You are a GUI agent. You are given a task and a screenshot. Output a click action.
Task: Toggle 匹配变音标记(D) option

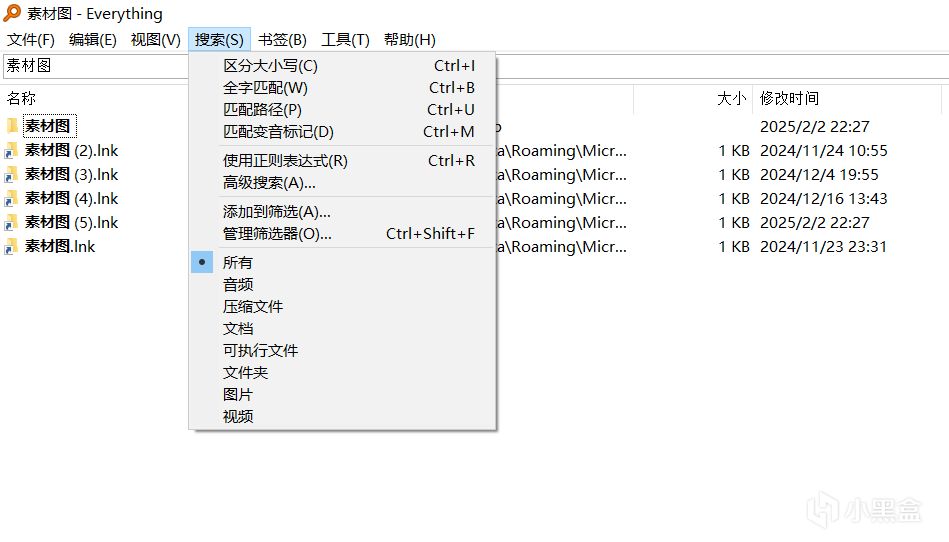click(342, 131)
